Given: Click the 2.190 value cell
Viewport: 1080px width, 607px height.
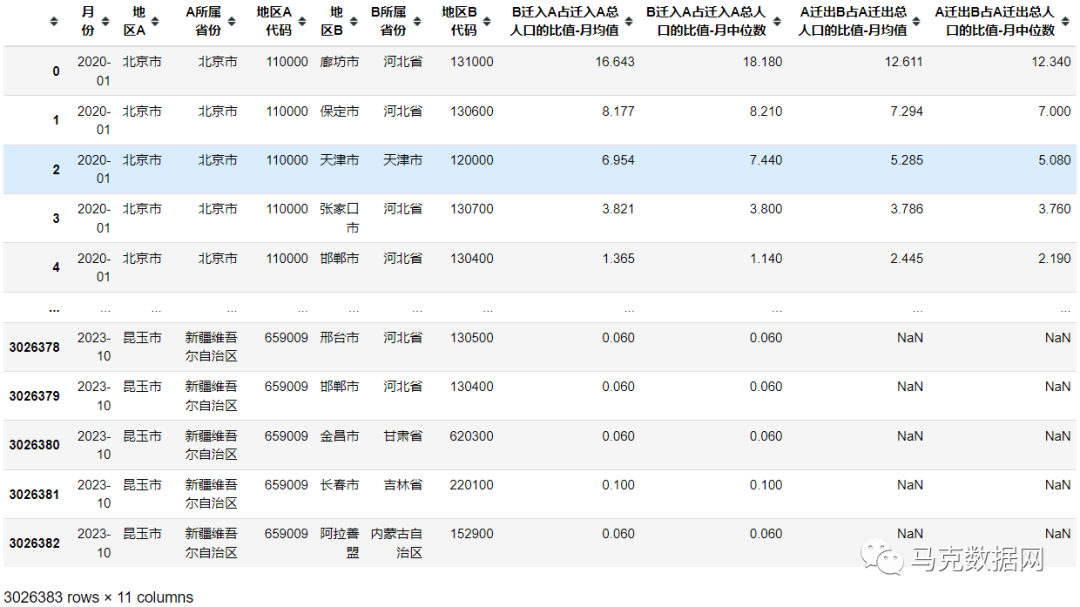Looking at the screenshot, I should pyautogui.click(x=1055, y=258).
